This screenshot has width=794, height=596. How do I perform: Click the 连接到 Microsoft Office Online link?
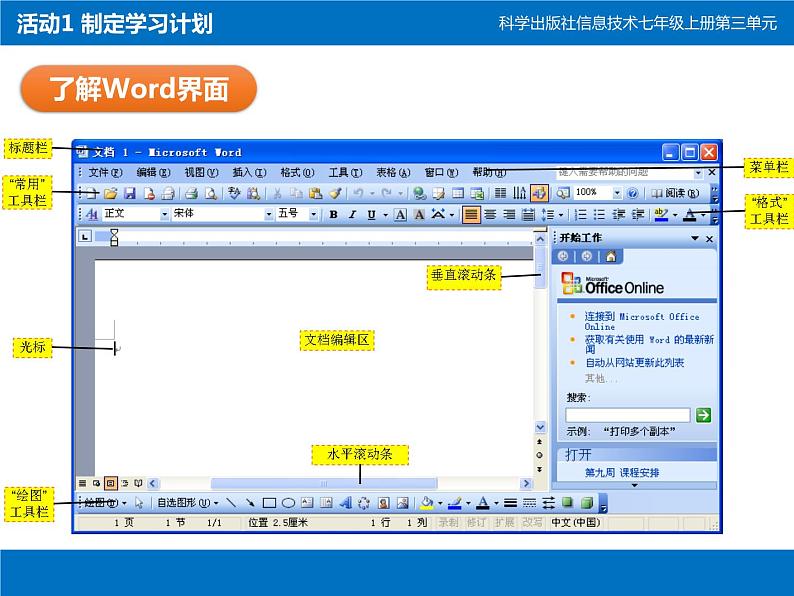642,321
